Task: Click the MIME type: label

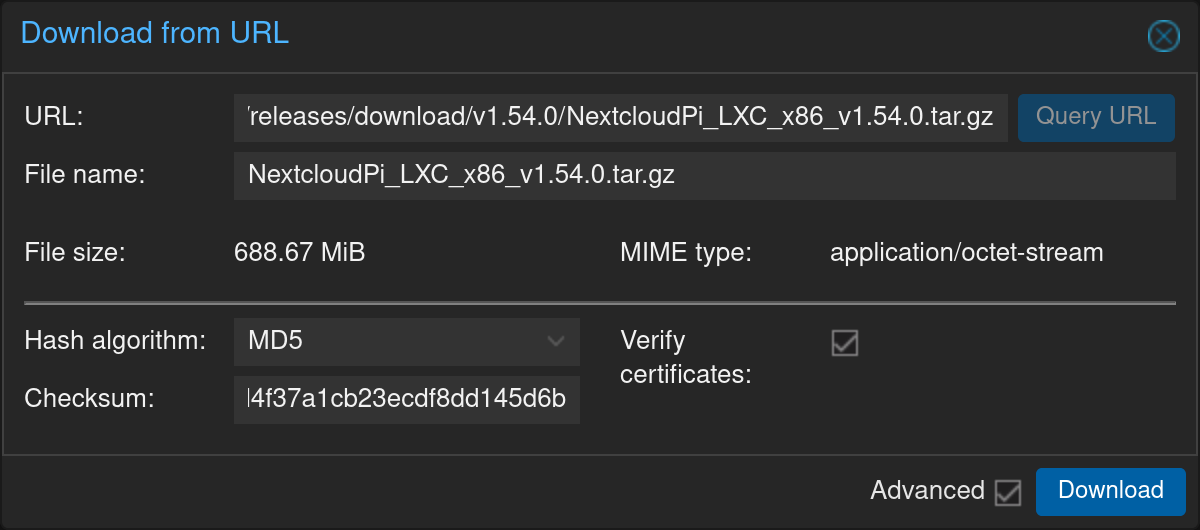Action: coord(686,253)
